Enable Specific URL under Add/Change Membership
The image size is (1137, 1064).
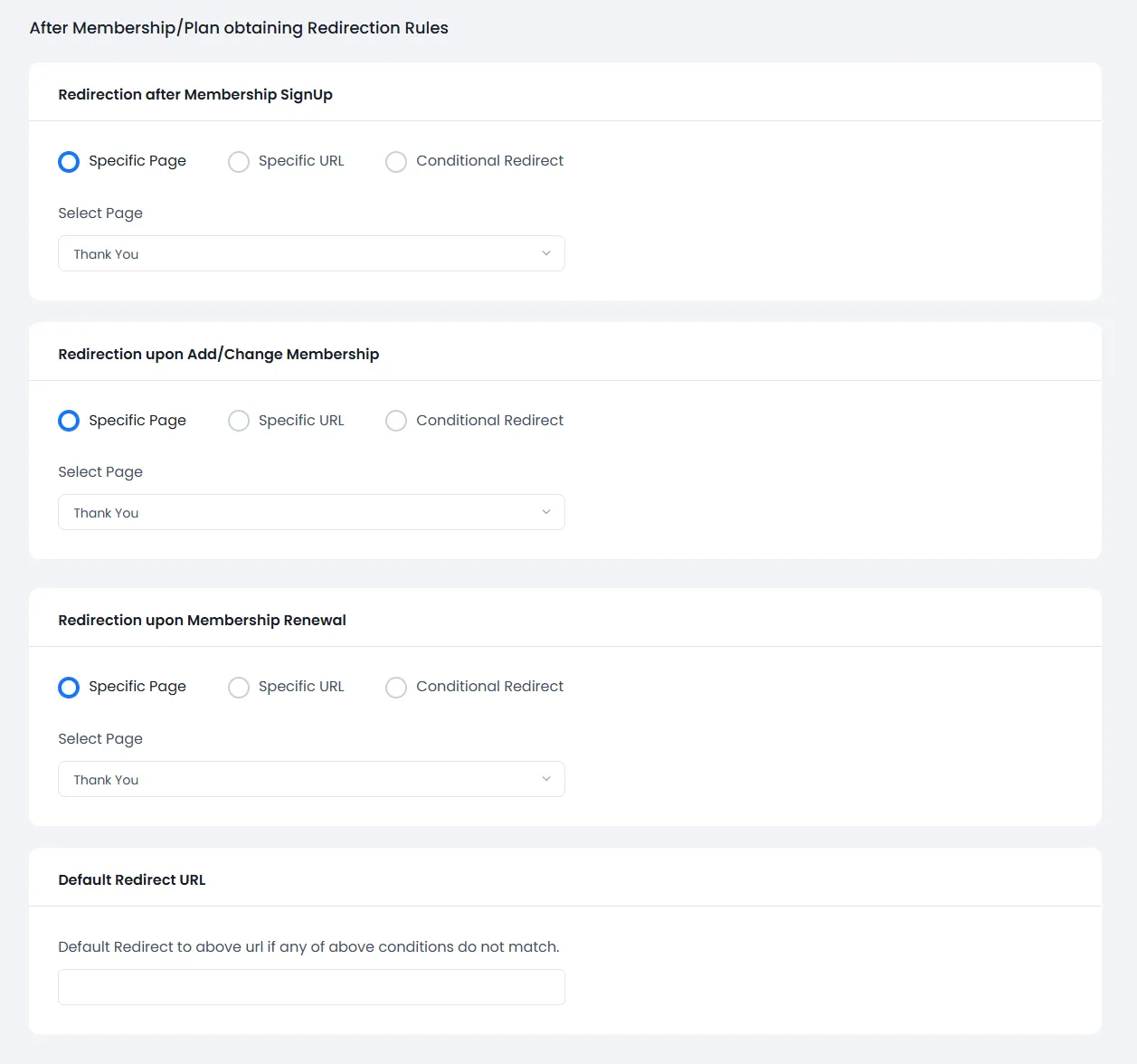[239, 421]
